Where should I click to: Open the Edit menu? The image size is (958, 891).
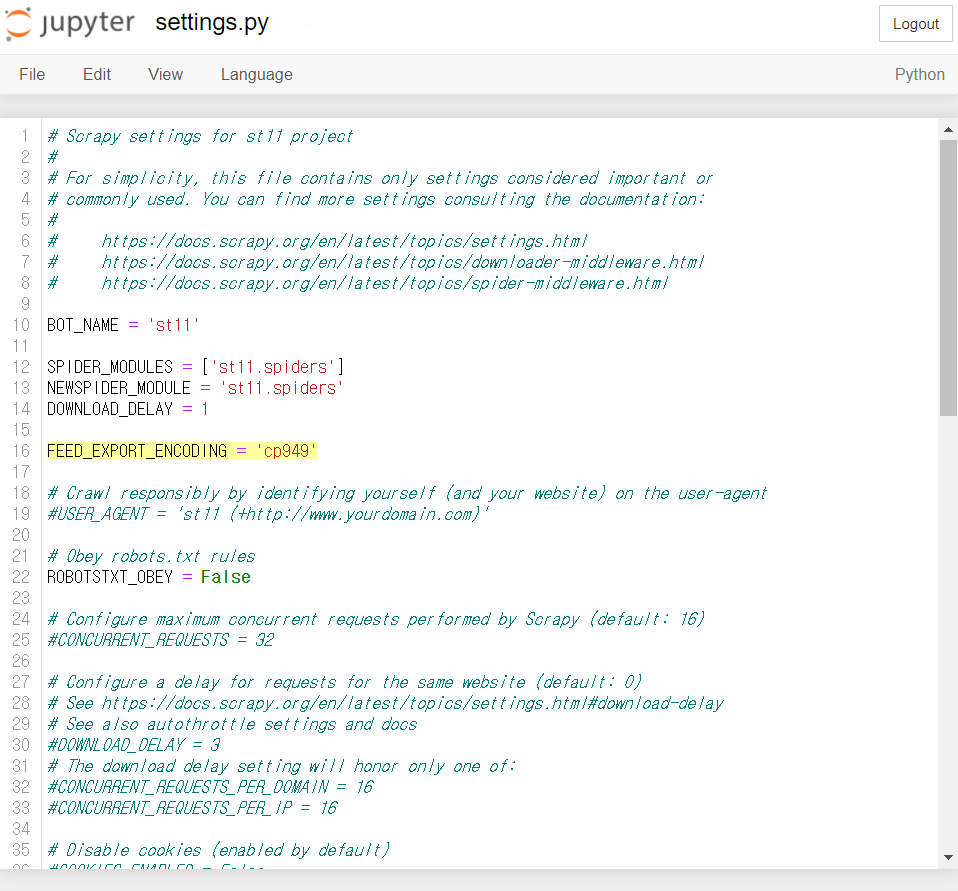click(x=97, y=74)
